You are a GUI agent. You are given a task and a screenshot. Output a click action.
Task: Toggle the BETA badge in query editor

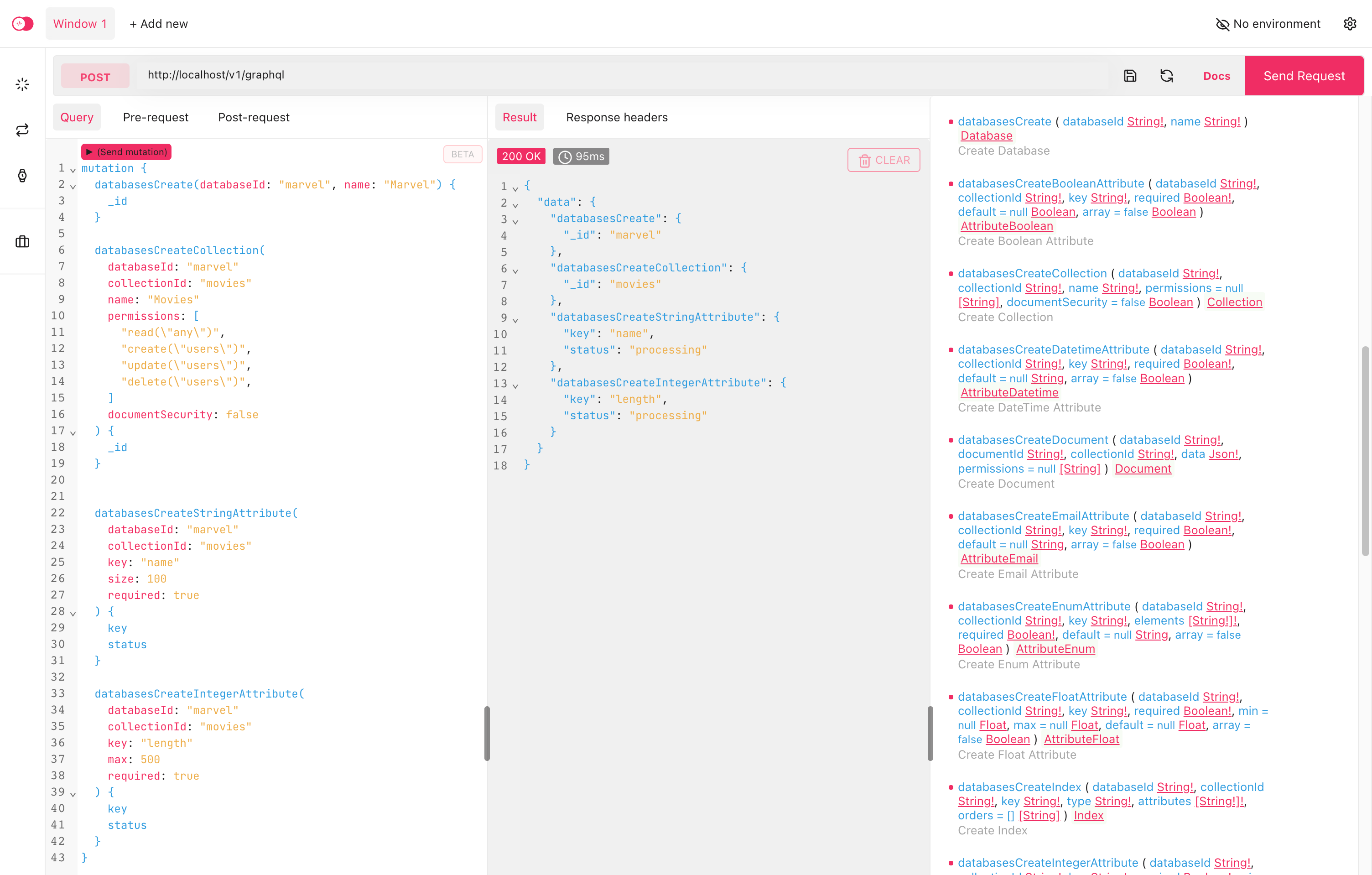click(x=462, y=154)
